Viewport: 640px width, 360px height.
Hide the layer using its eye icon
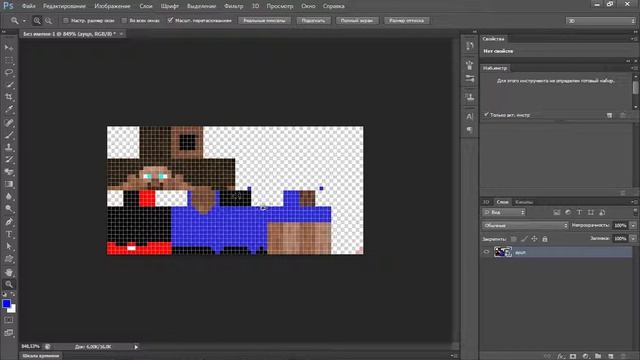tap(486, 252)
